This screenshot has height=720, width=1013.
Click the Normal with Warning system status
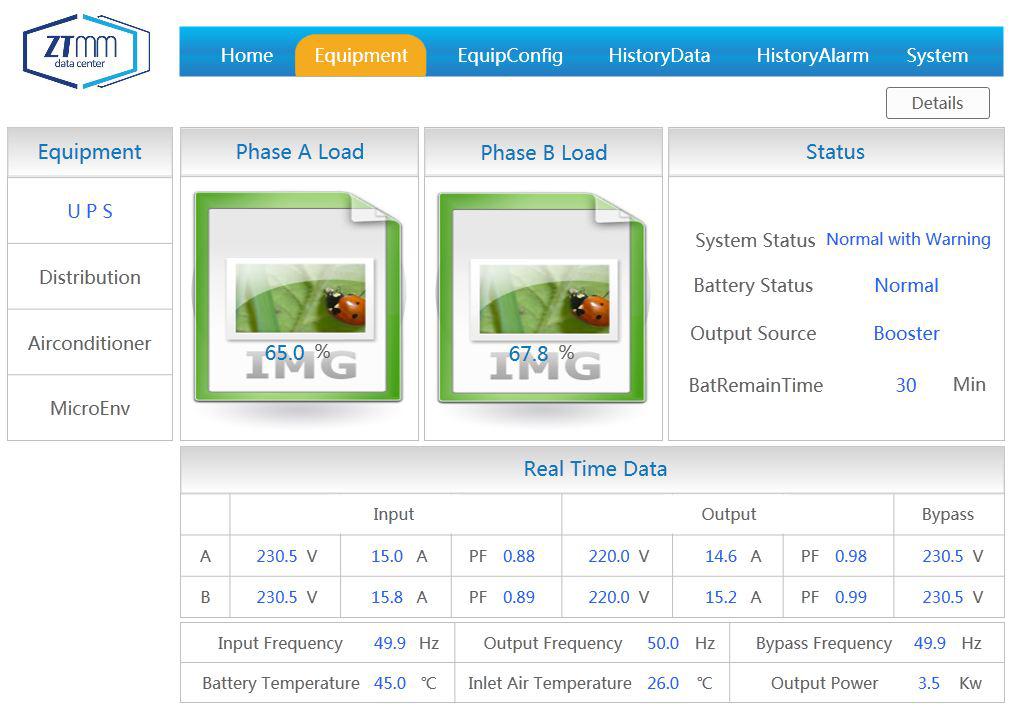coord(908,240)
